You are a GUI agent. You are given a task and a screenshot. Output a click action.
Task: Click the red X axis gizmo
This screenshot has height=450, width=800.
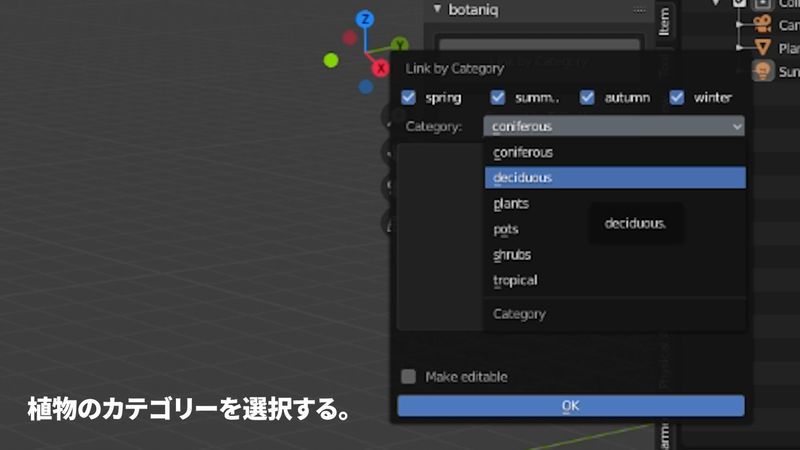tap(381, 68)
